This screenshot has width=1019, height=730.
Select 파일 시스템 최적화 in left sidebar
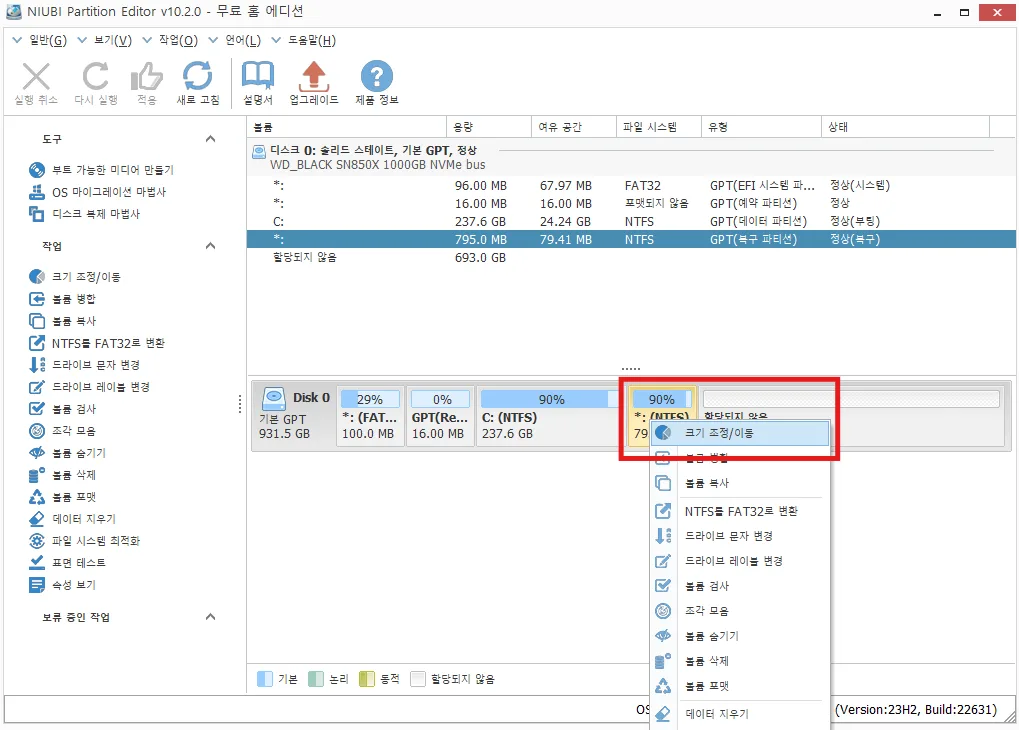click(x=84, y=541)
